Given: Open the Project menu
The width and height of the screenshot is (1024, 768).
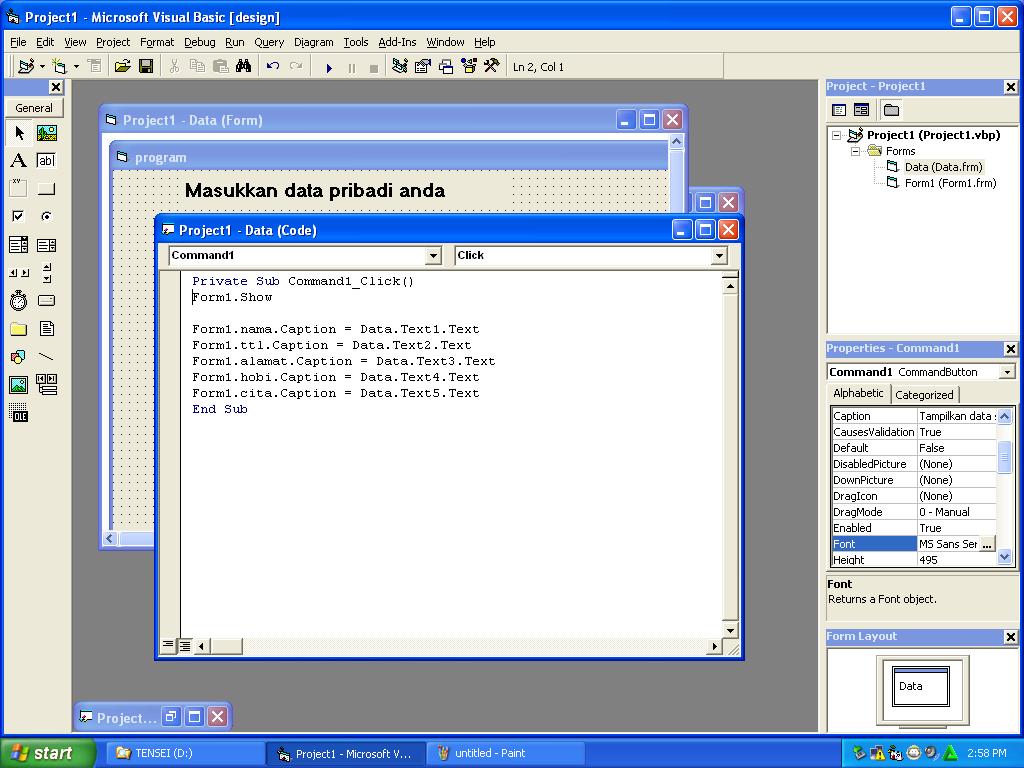Looking at the screenshot, I should (113, 42).
